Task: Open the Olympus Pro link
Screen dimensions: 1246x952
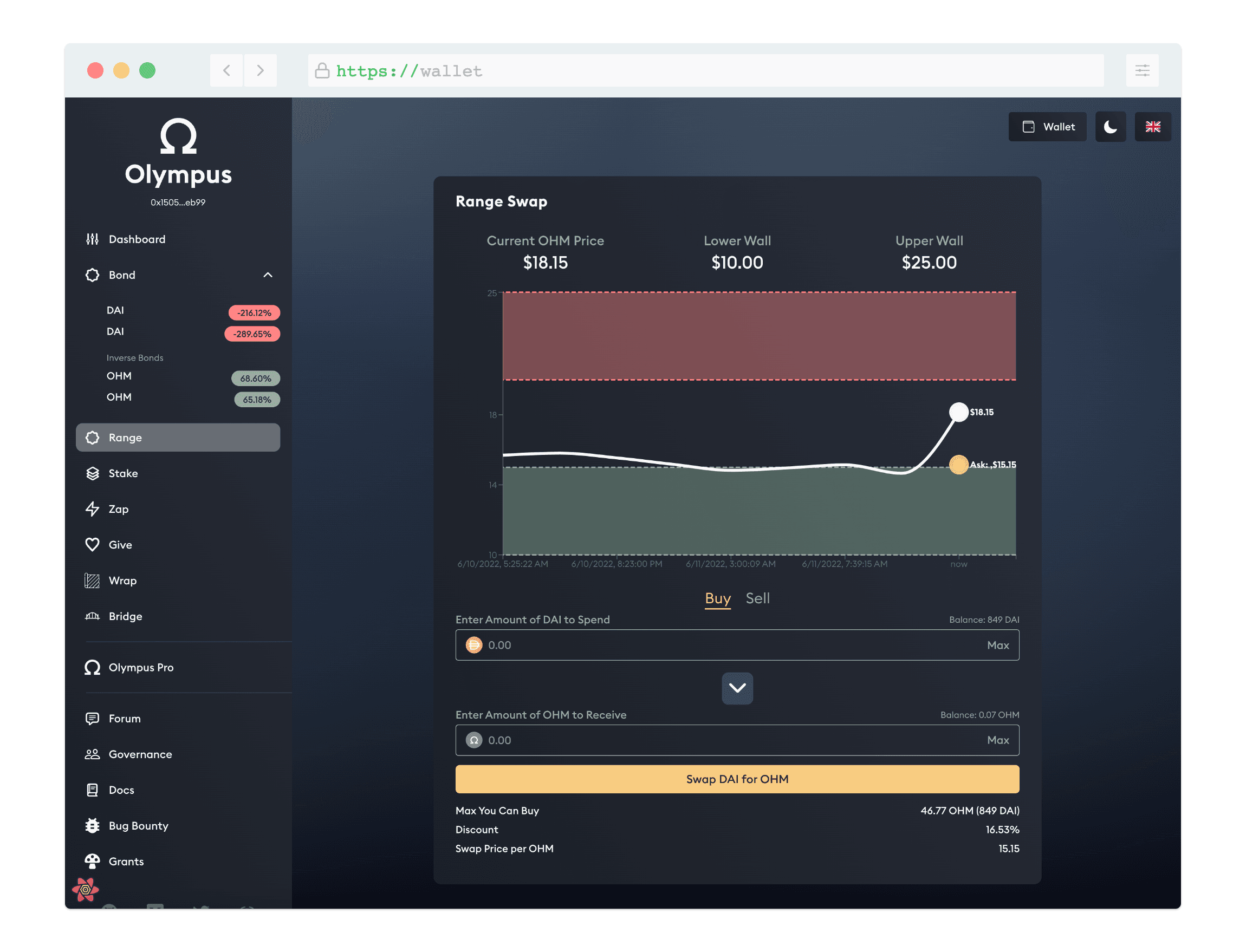Action: click(178, 667)
